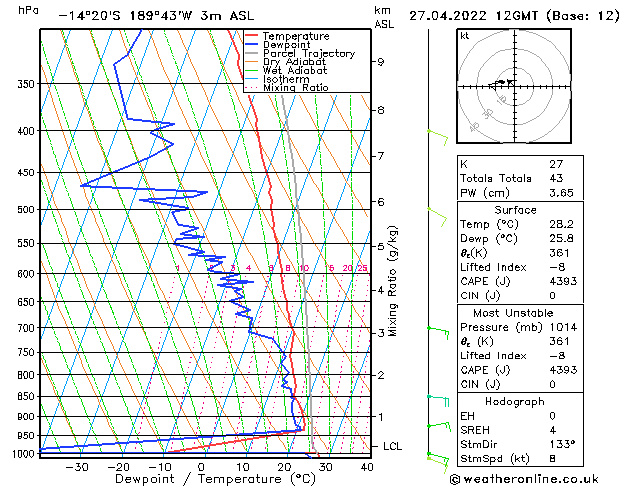
Task: Click the SREH value 4
Action: pos(553,430)
